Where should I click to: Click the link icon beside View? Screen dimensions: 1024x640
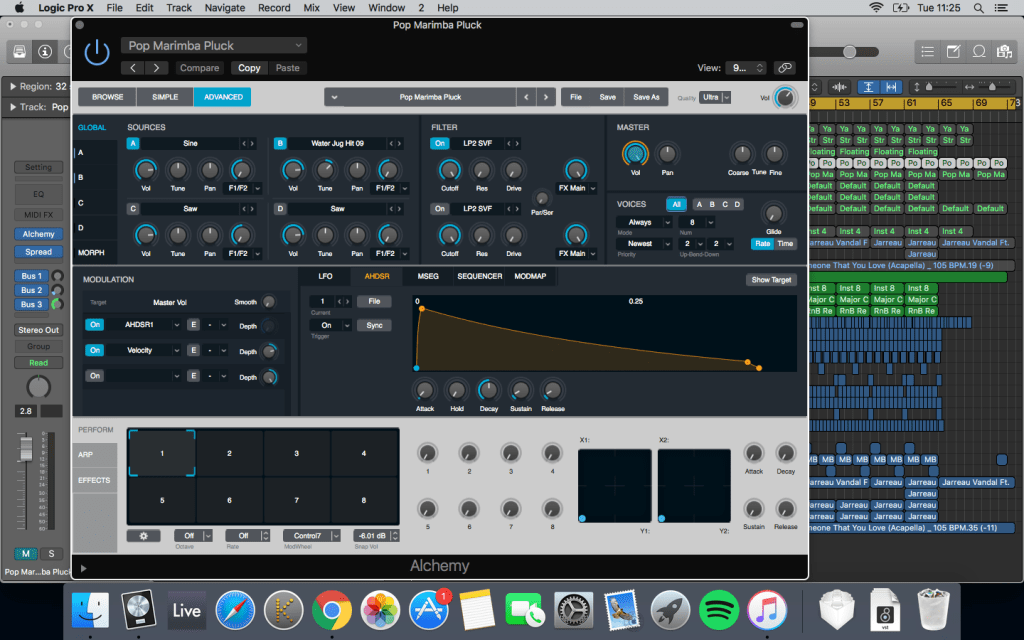pyautogui.click(x=785, y=68)
